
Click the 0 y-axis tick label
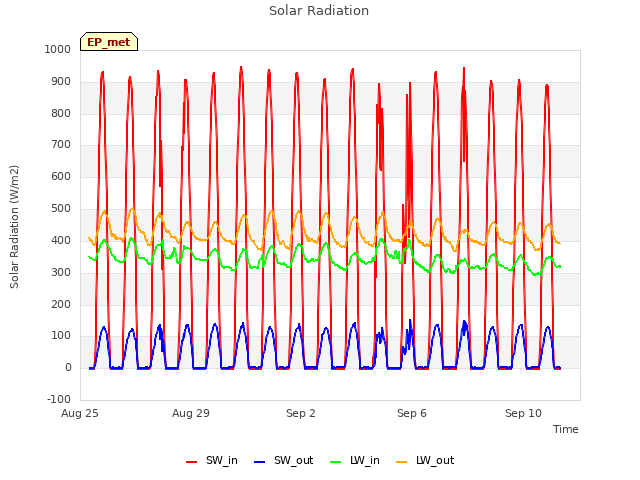coord(68,368)
